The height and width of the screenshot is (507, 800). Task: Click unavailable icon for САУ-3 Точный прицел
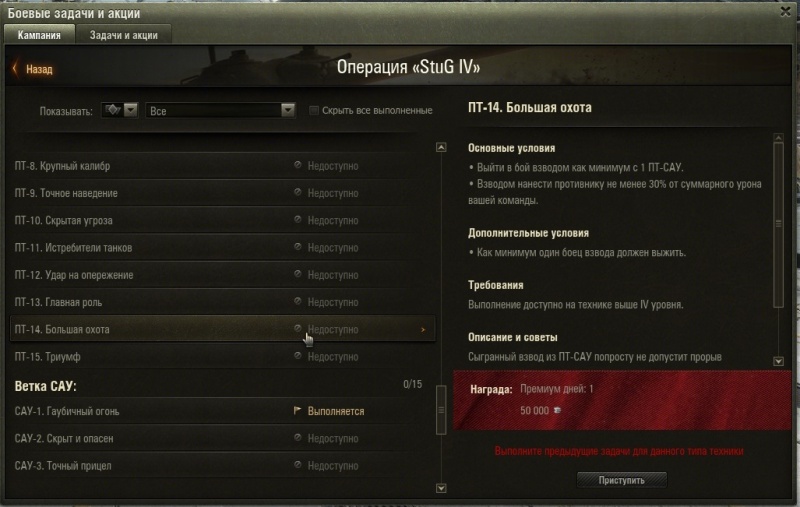tap(297, 465)
